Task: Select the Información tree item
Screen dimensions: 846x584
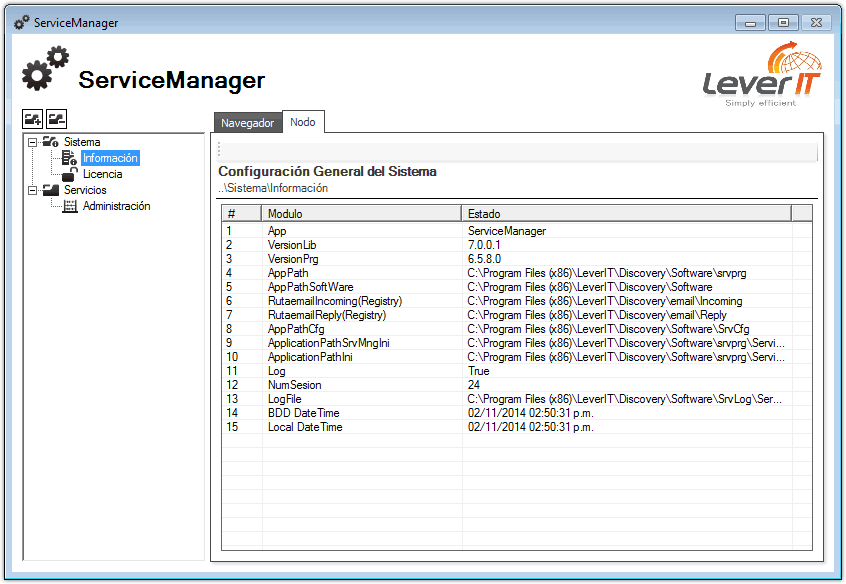Action: [110, 158]
